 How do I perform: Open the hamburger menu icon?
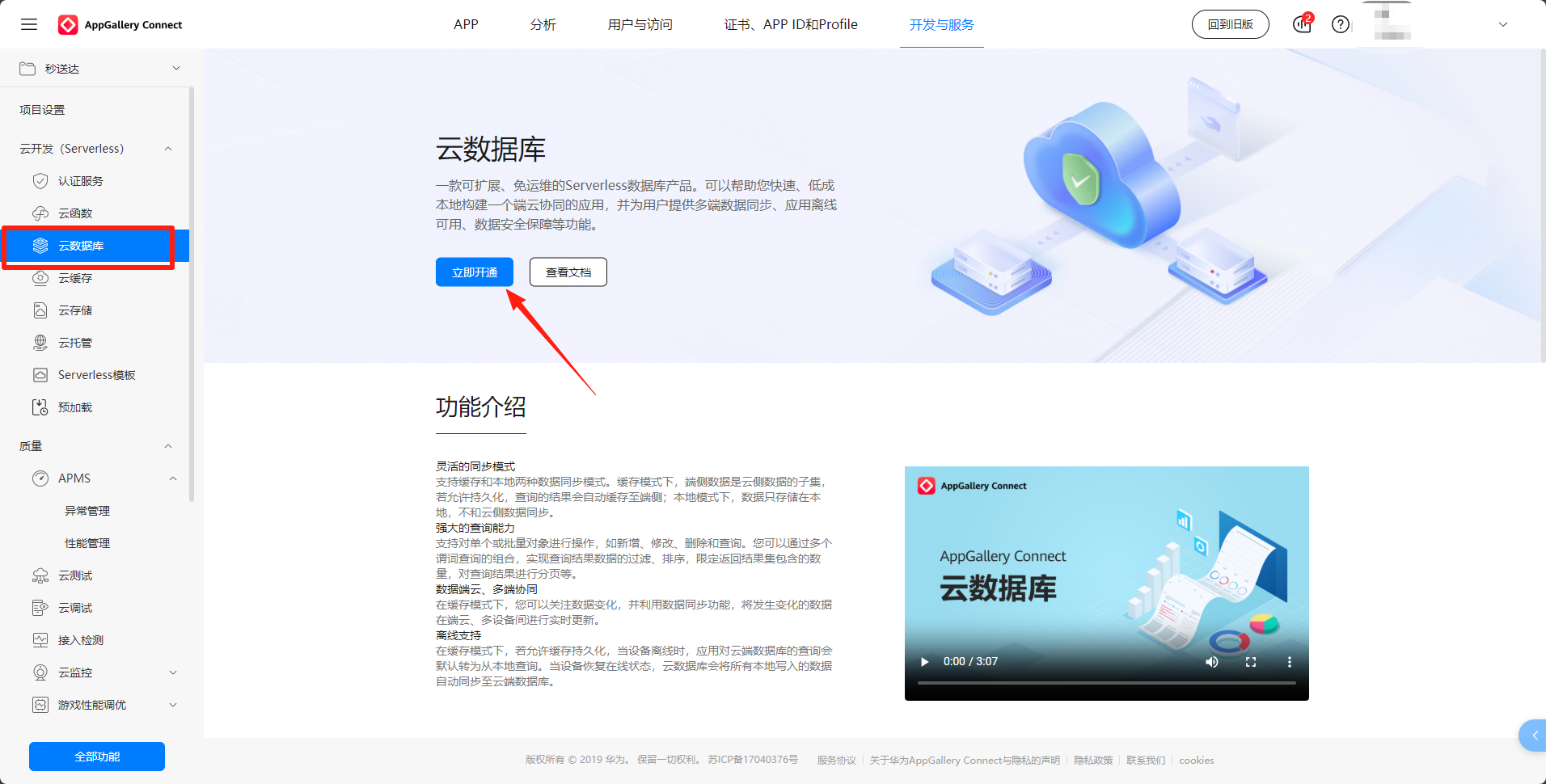[29, 24]
